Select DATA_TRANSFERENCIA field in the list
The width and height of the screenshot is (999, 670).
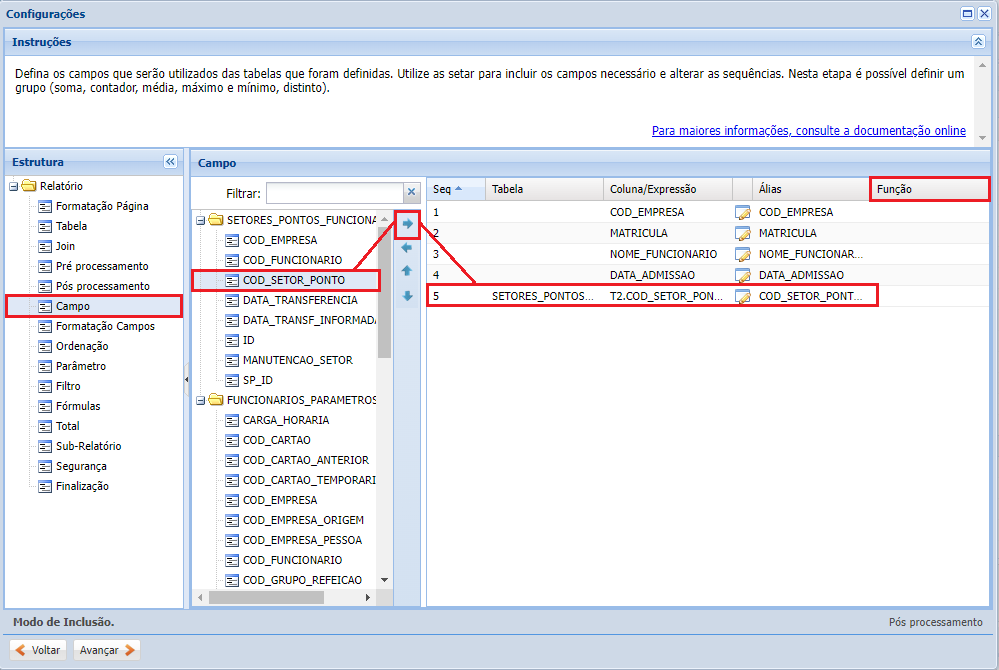[300, 300]
